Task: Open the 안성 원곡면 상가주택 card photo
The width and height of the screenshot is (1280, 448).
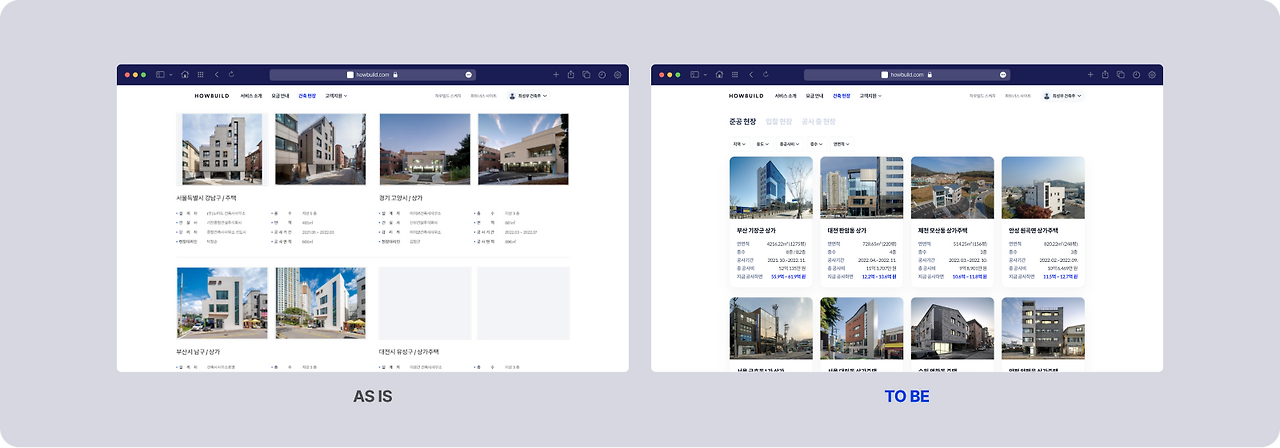Action: 1042,187
